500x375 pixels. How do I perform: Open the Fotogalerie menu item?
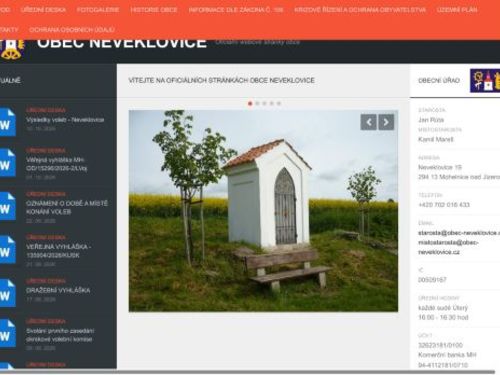tap(98, 10)
